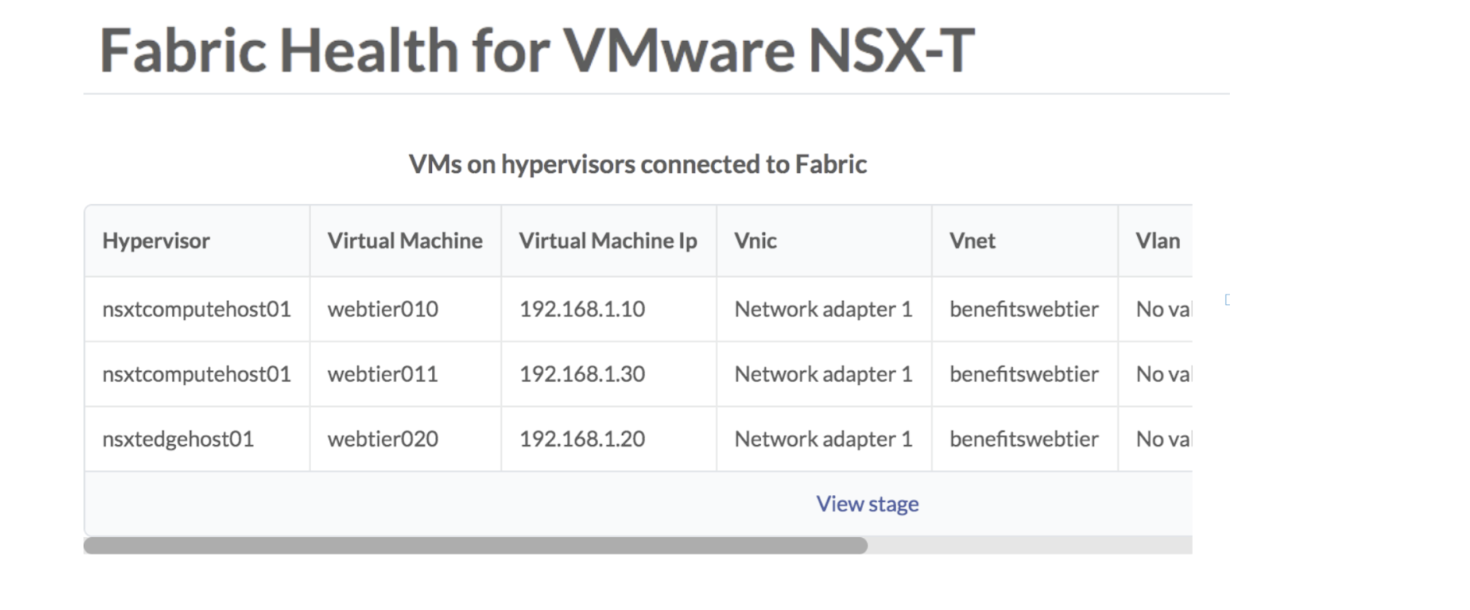Click the Vnet column header
The width and height of the screenshot is (1470, 610).
point(973,241)
